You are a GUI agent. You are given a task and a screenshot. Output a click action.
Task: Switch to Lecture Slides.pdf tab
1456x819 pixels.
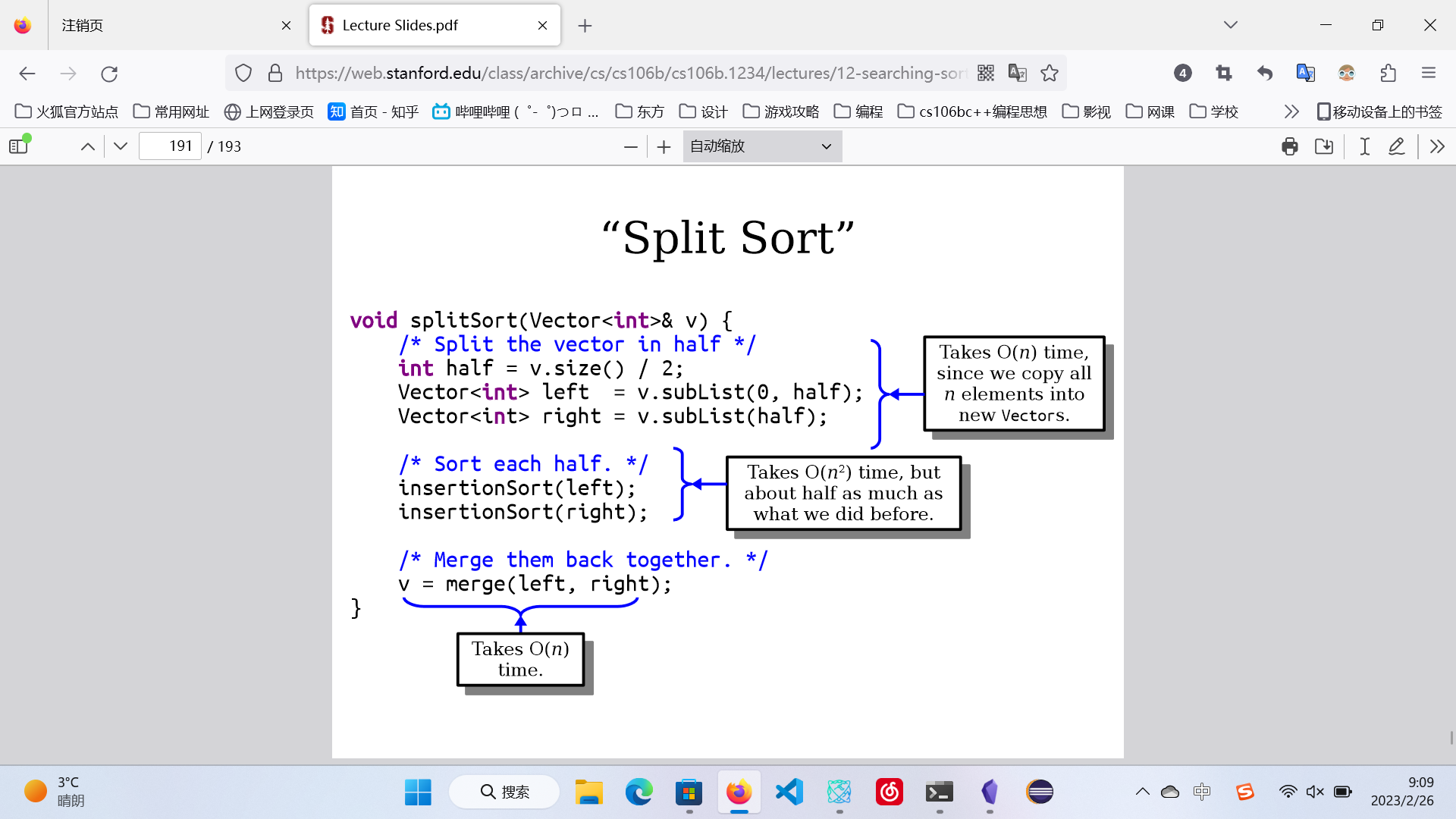click(435, 25)
